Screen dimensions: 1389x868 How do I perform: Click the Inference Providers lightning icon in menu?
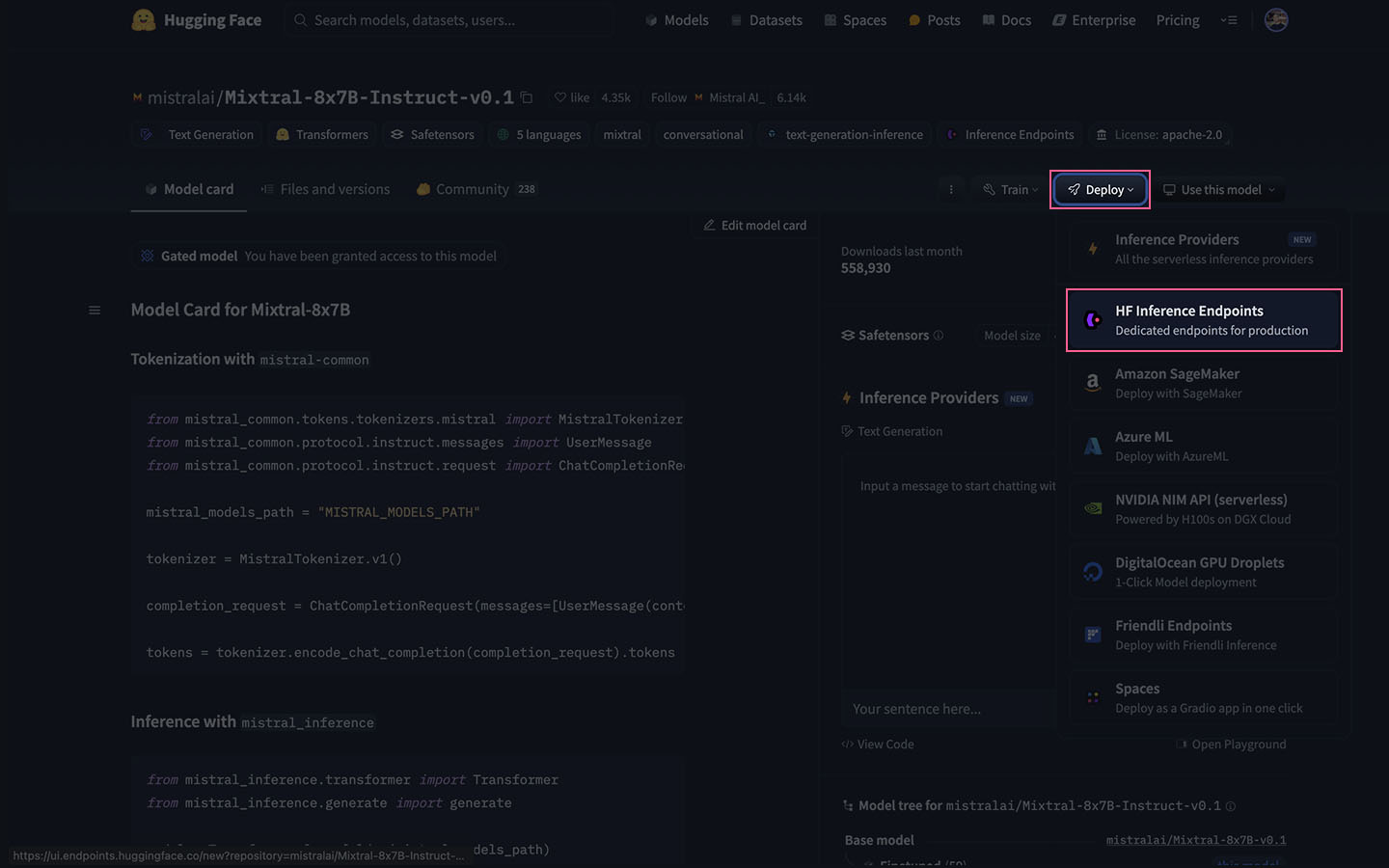tap(1093, 249)
